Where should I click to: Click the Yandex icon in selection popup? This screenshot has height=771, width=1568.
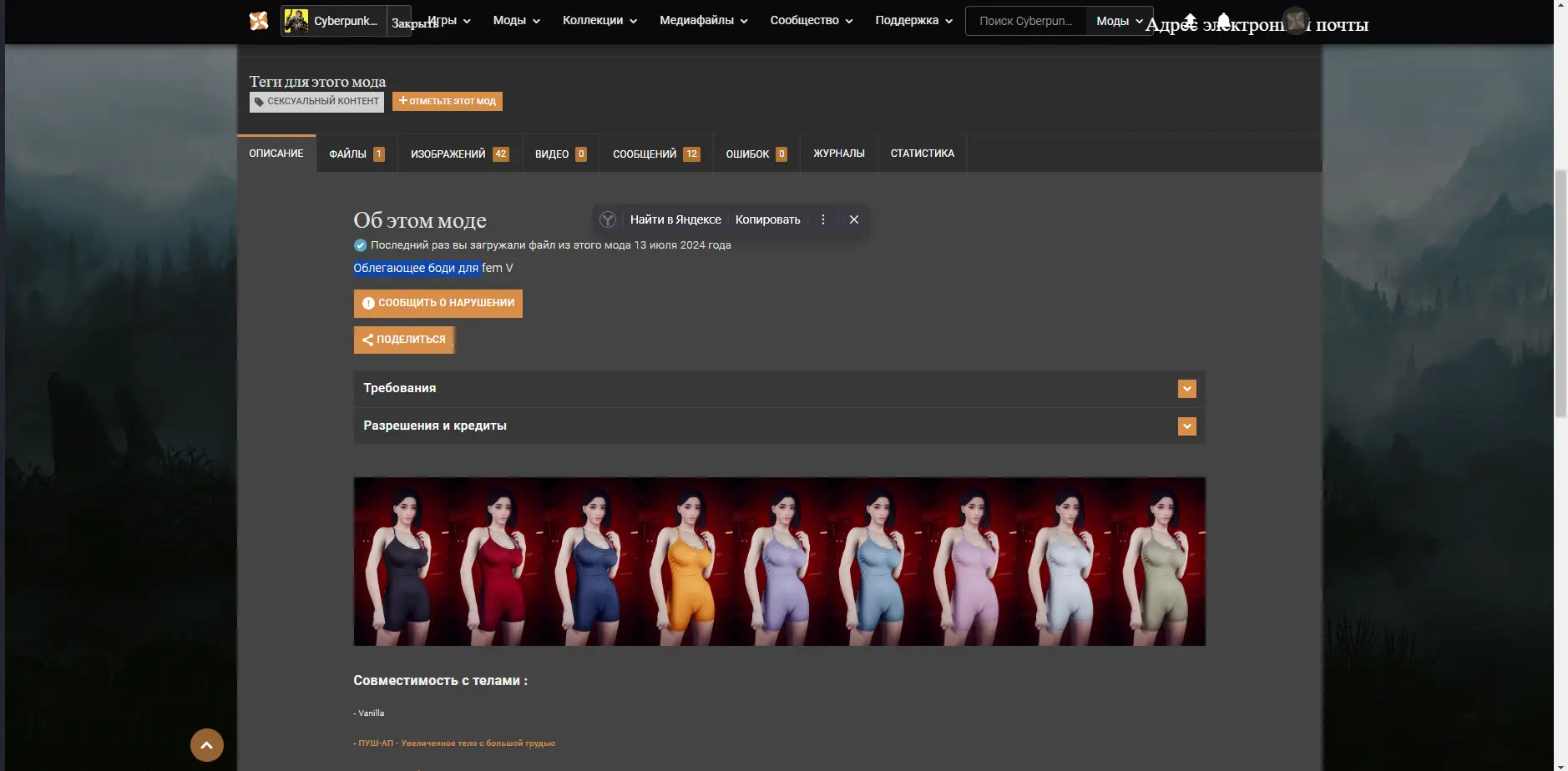608,219
